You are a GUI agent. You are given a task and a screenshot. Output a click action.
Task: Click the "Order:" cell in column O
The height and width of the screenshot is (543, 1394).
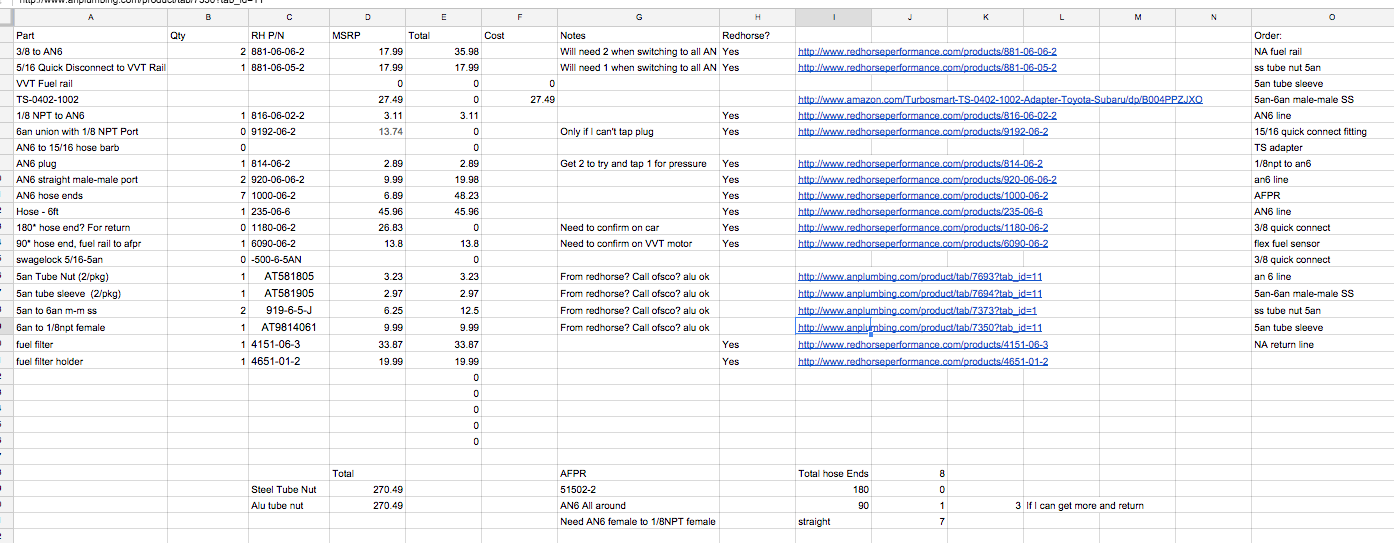[x=1267, y=35]
